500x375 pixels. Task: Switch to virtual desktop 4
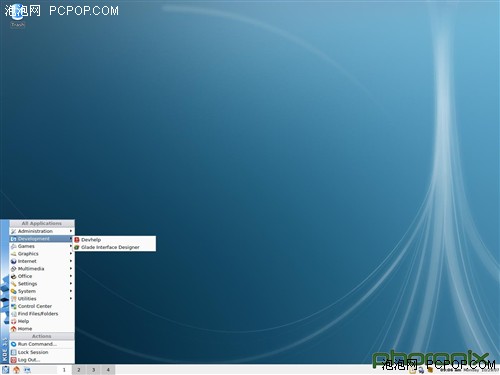point(108,370)
